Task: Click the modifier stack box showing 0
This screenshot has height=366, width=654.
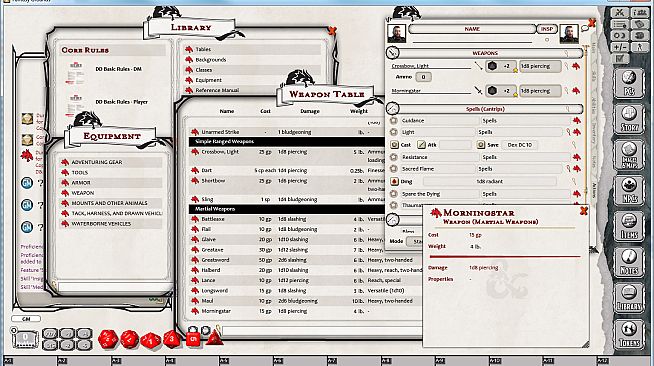Action: coord(25,339)
